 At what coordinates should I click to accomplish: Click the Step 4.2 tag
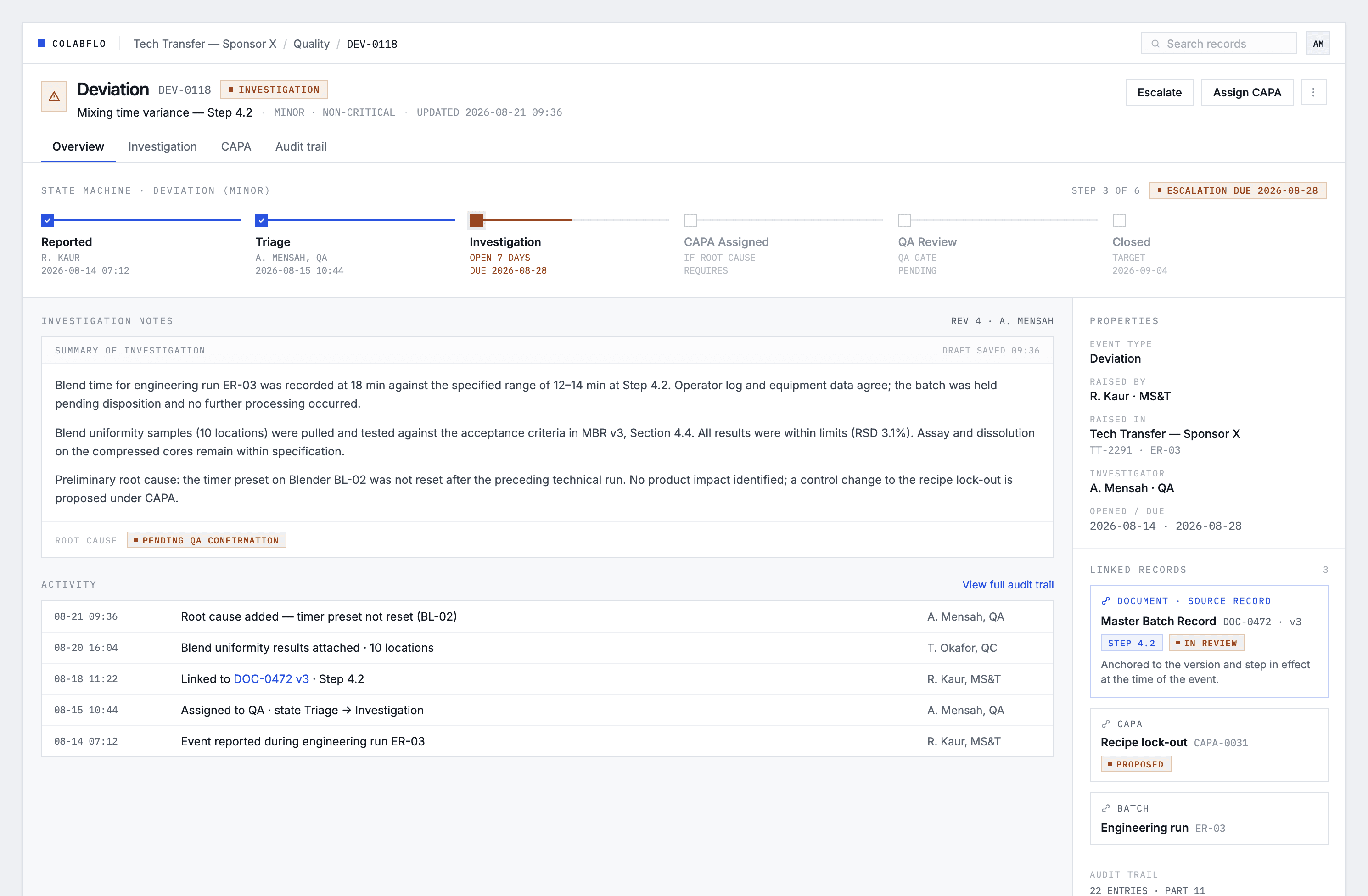click(x=1131, y=643)
